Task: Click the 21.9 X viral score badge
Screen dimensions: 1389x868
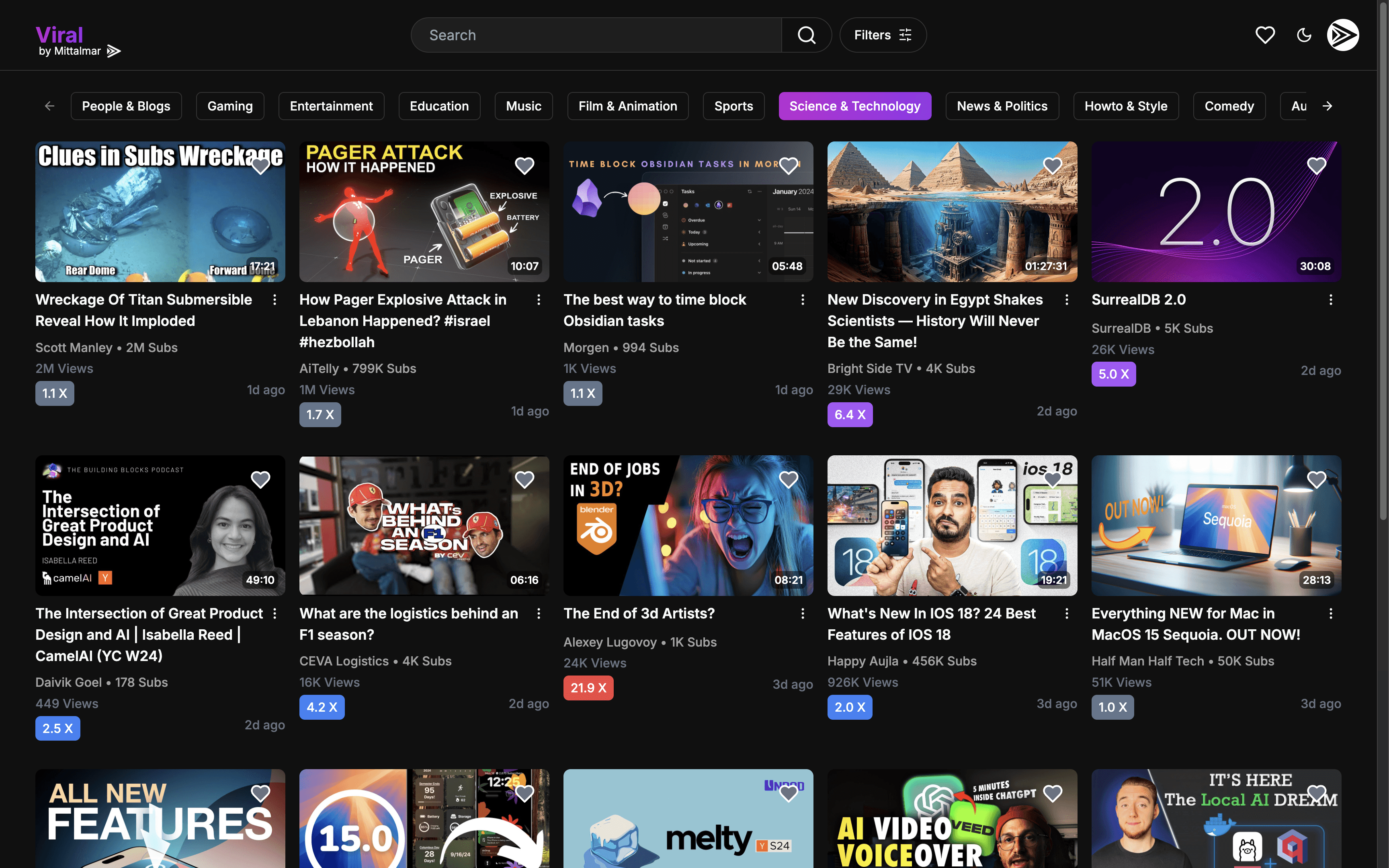Action: 588,688
